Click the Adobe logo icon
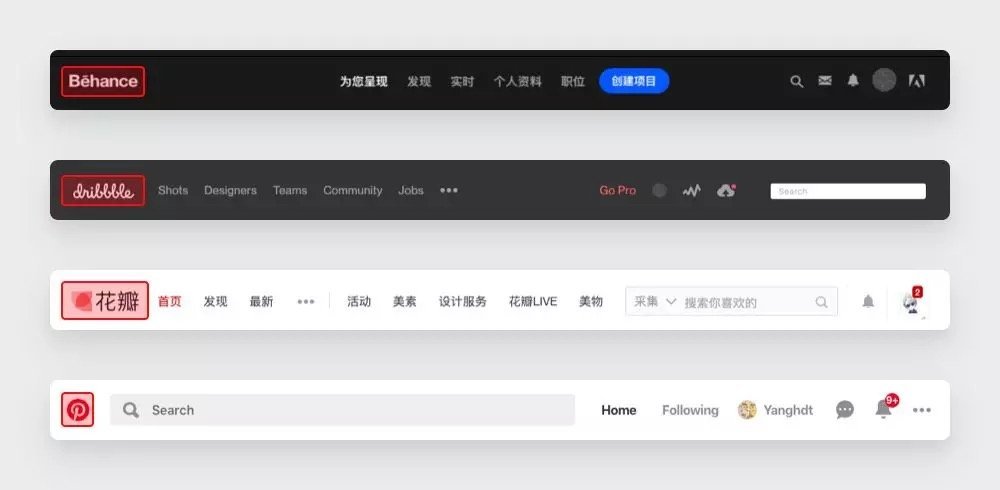 [916, 81]
